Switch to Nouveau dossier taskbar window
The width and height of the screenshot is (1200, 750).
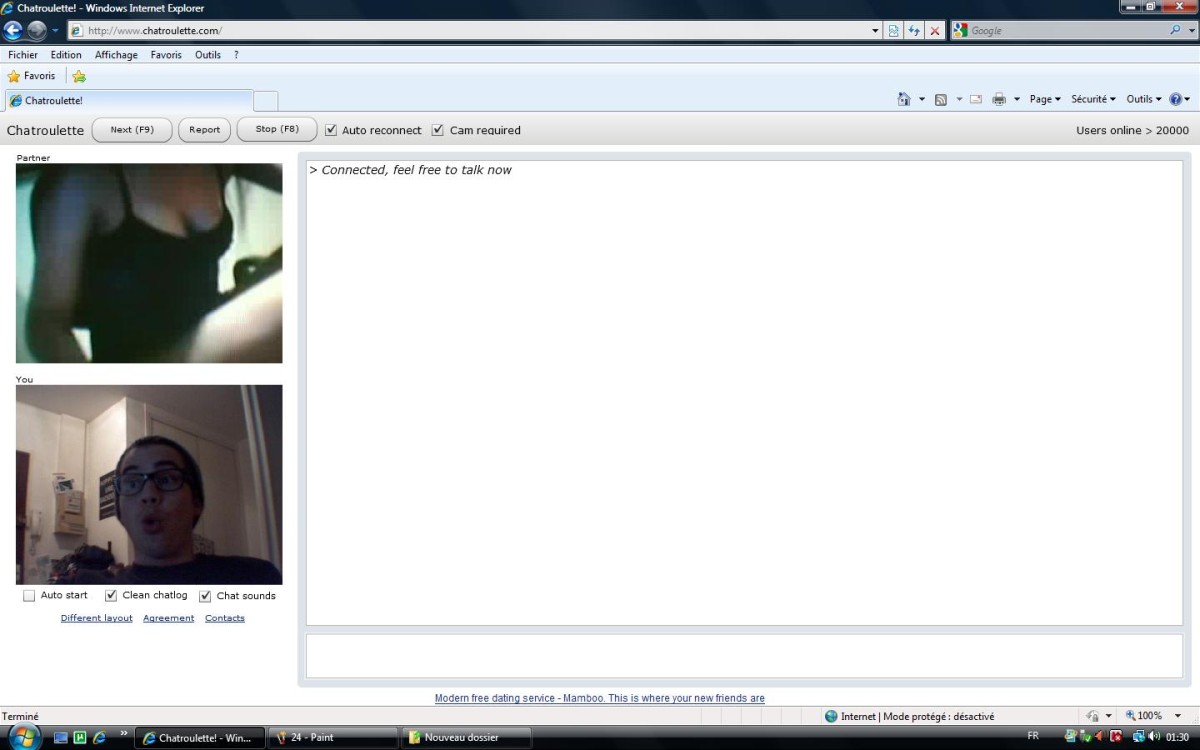tap(467, 738)
